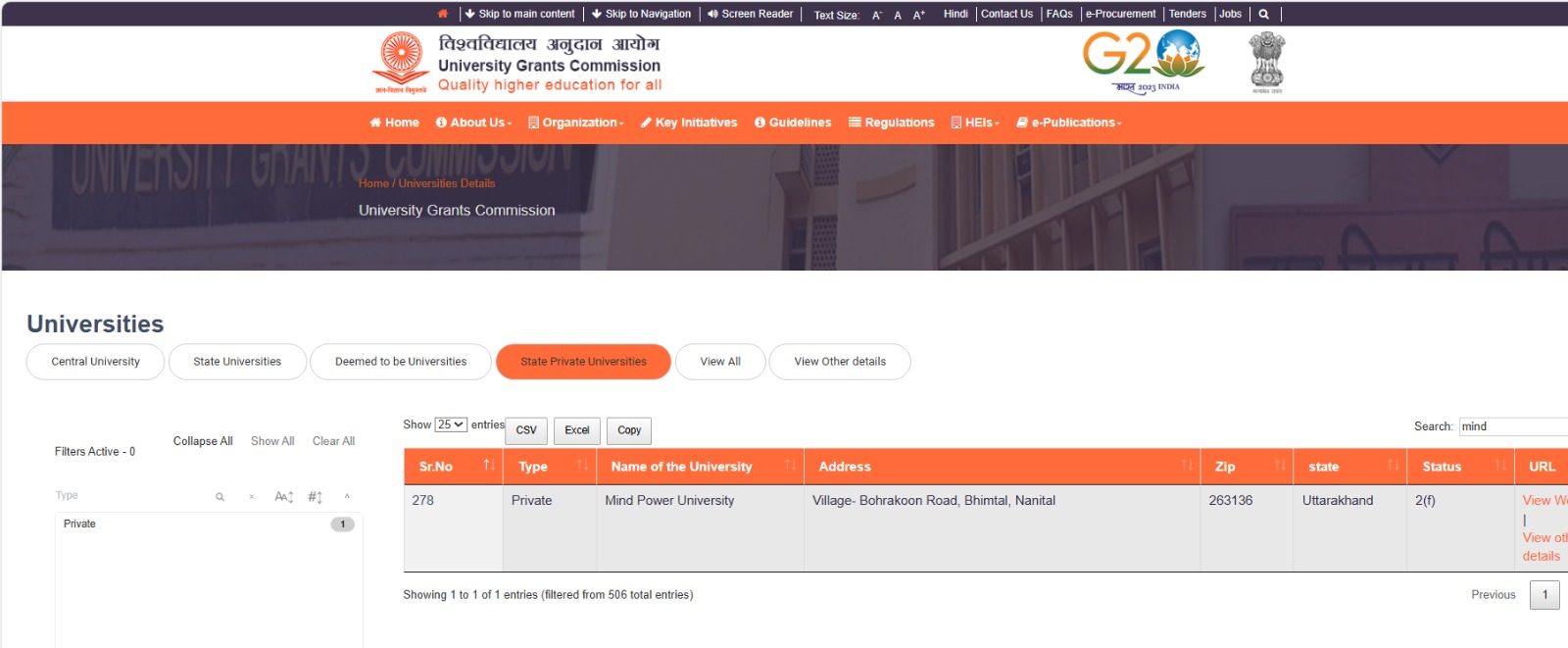Screen dimensions: 1568x648
Task: Expand the Organization menu
Action: (x=576, y=123)
